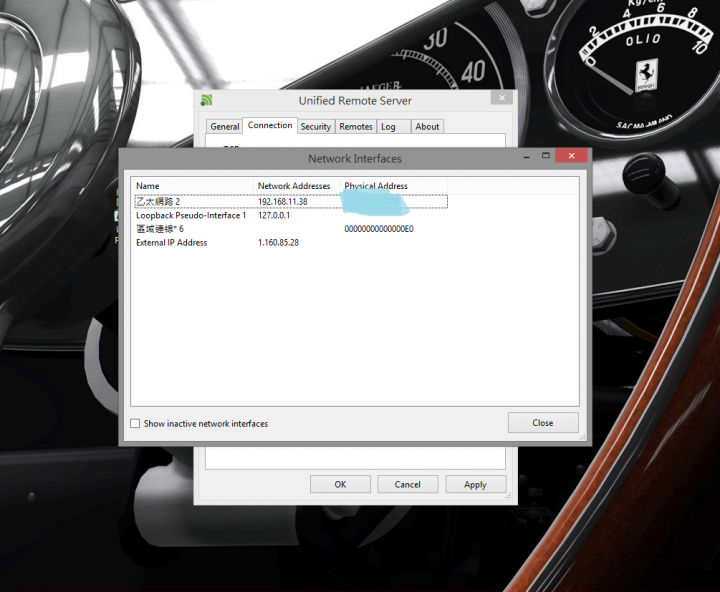This screenshot has height=592, width=720.
Task: Click the Network Interfaces resize grip
Action: point(582,437)
